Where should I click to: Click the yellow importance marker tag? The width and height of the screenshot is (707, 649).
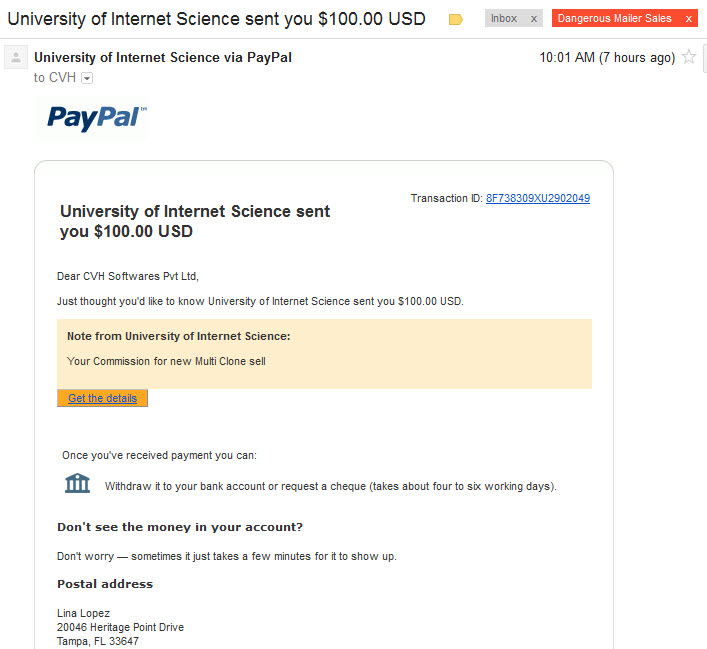[x=456, y=19]
